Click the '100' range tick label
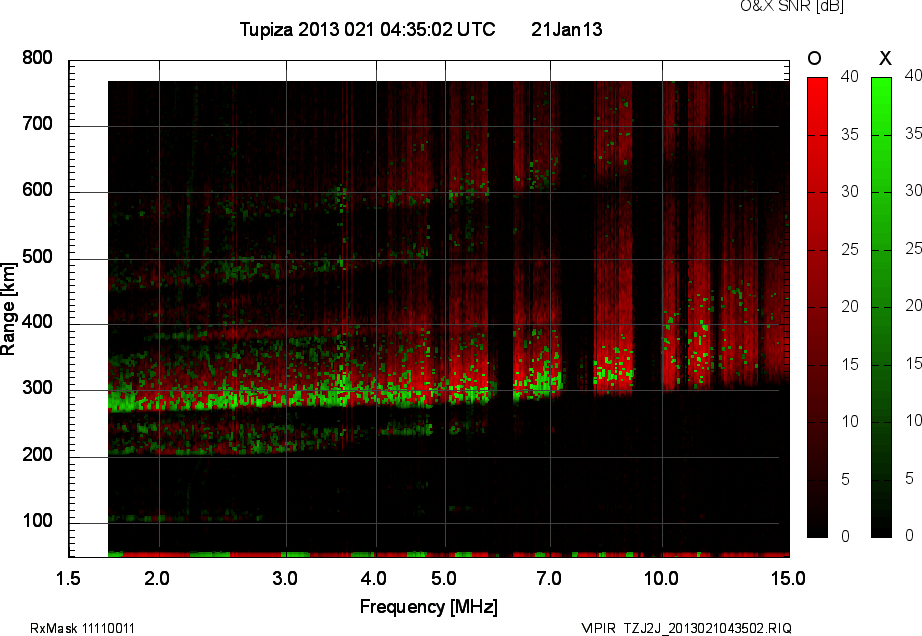This screenshot has height=636, width=922. pyautogui.click(x=38, y=521)
